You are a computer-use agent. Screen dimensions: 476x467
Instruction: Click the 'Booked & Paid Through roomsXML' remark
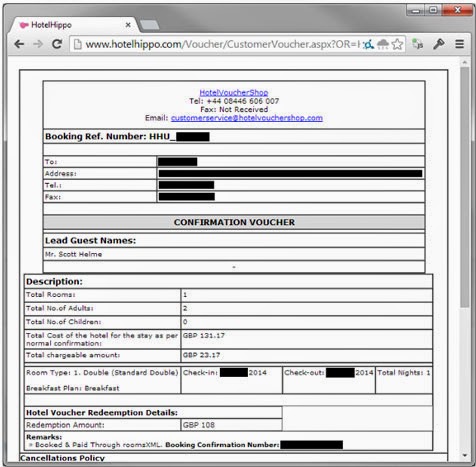coord(98,445)
